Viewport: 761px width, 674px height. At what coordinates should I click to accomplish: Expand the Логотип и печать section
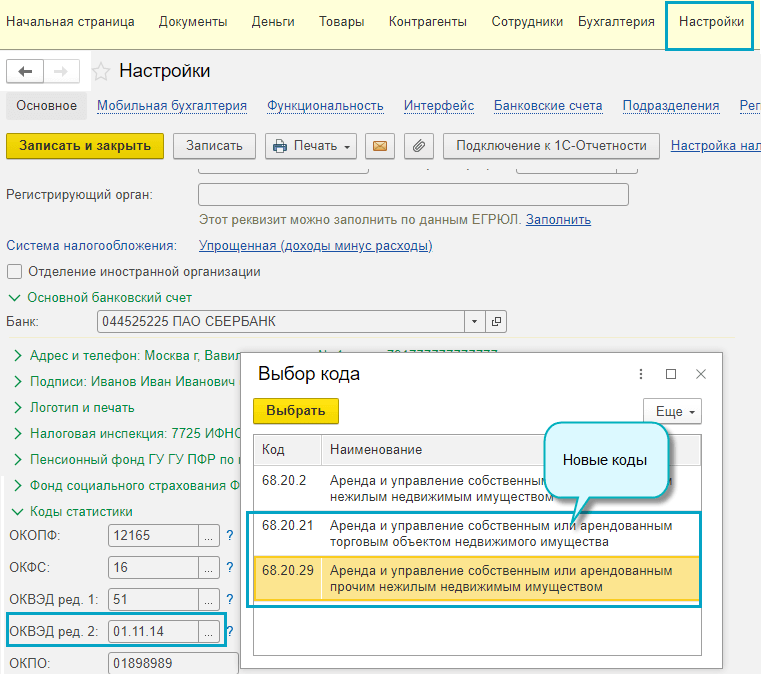[x=19, y=408]
